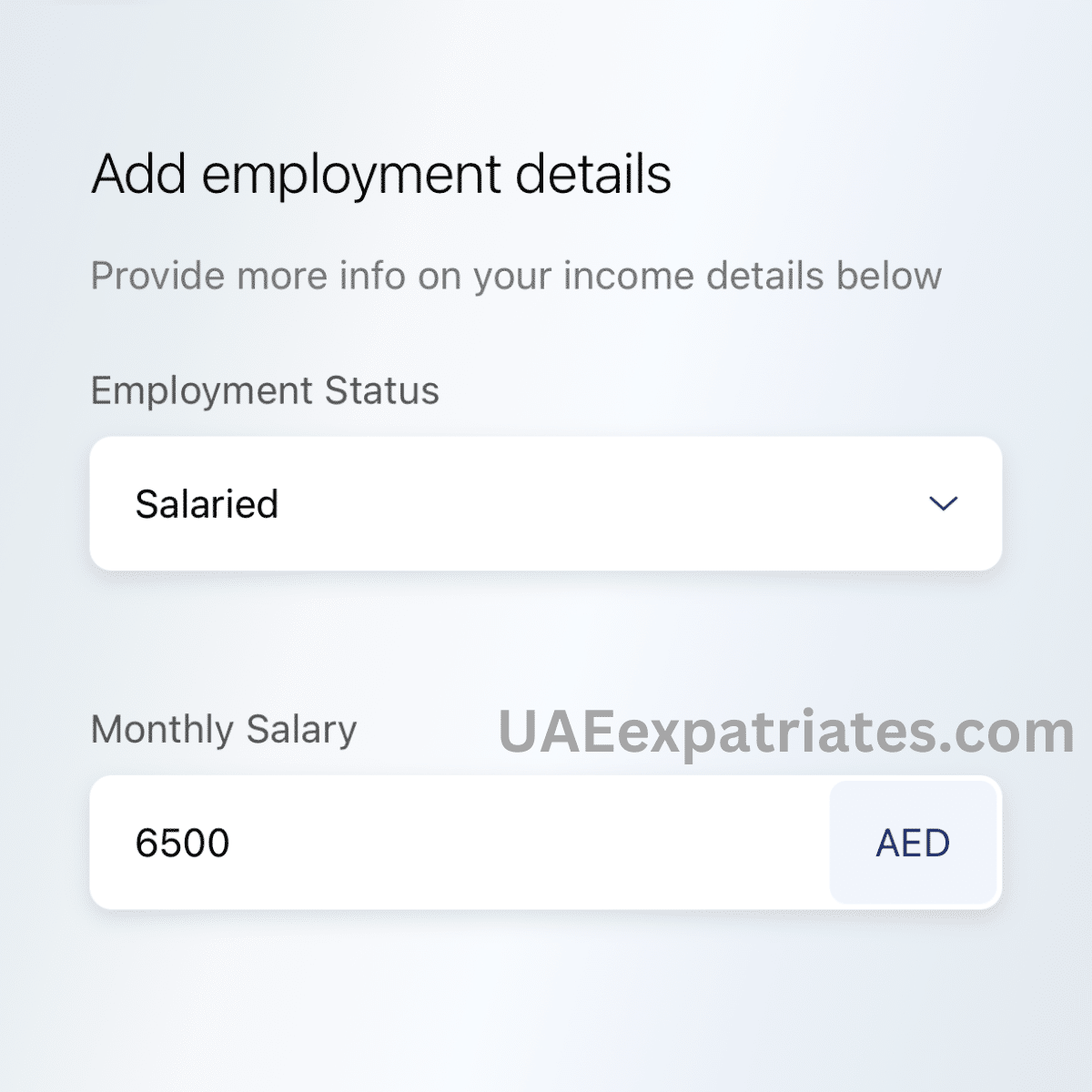Click the income details subtitle text
This screenshot has width=1092, height=1092.
pyautogui.click(x=517, y=276)
